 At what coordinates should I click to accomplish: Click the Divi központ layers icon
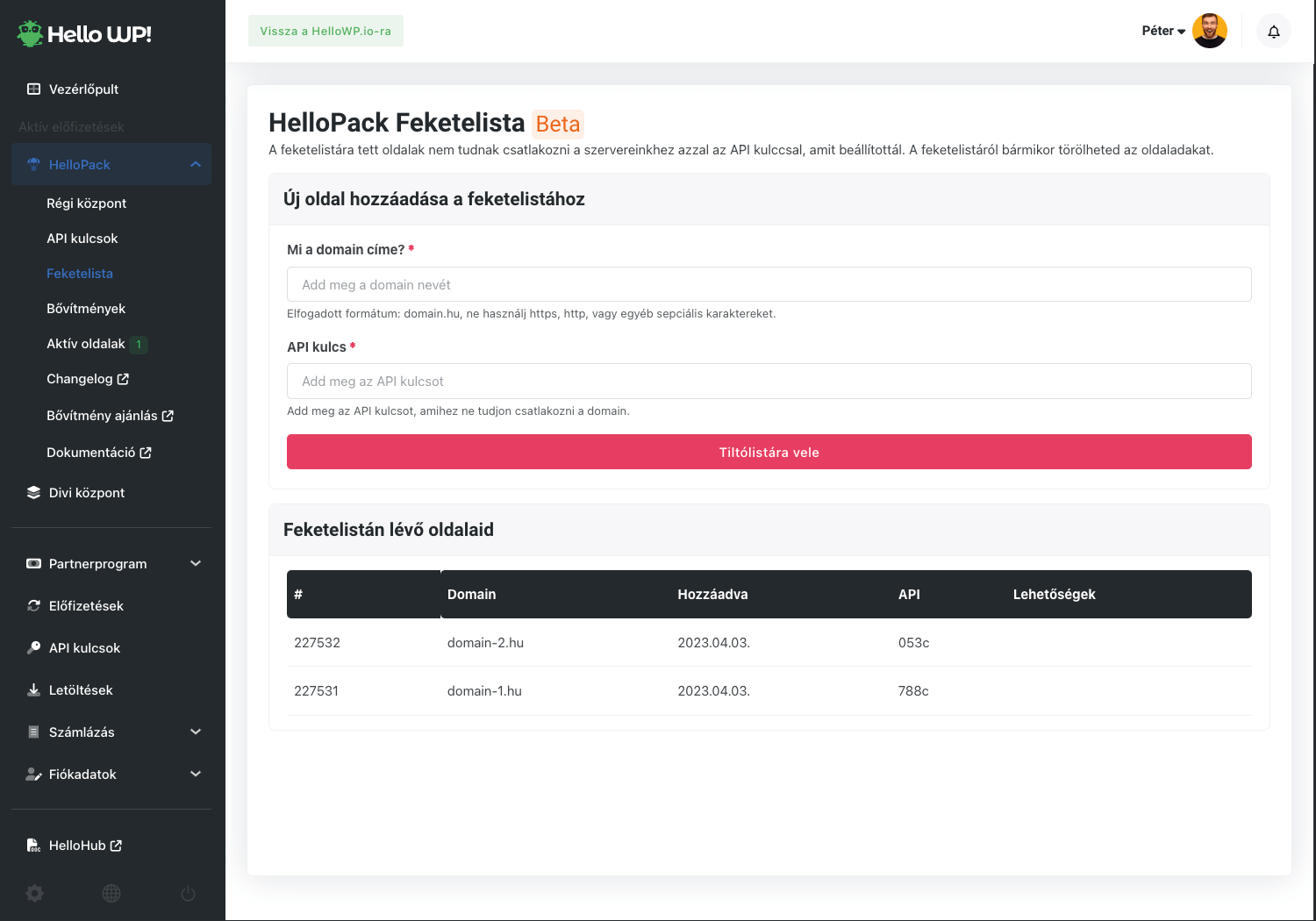point(34,492)
